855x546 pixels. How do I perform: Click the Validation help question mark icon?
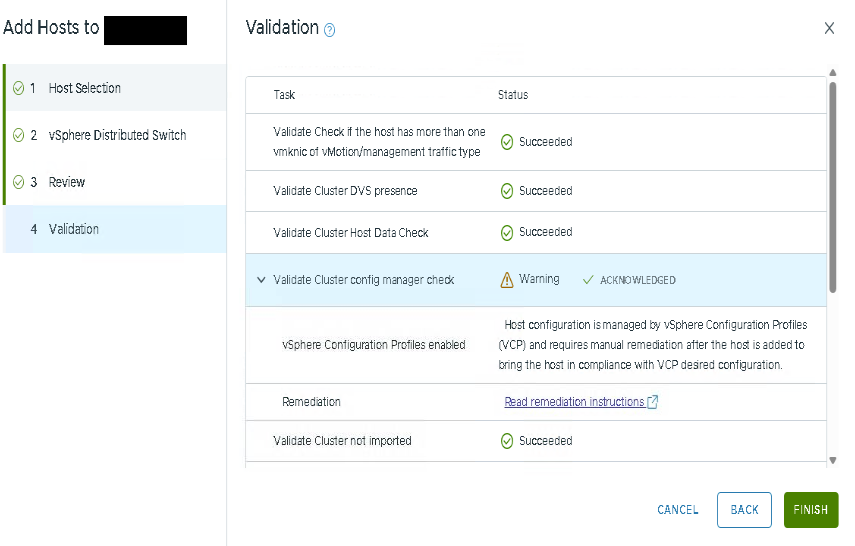pos(330,30)
